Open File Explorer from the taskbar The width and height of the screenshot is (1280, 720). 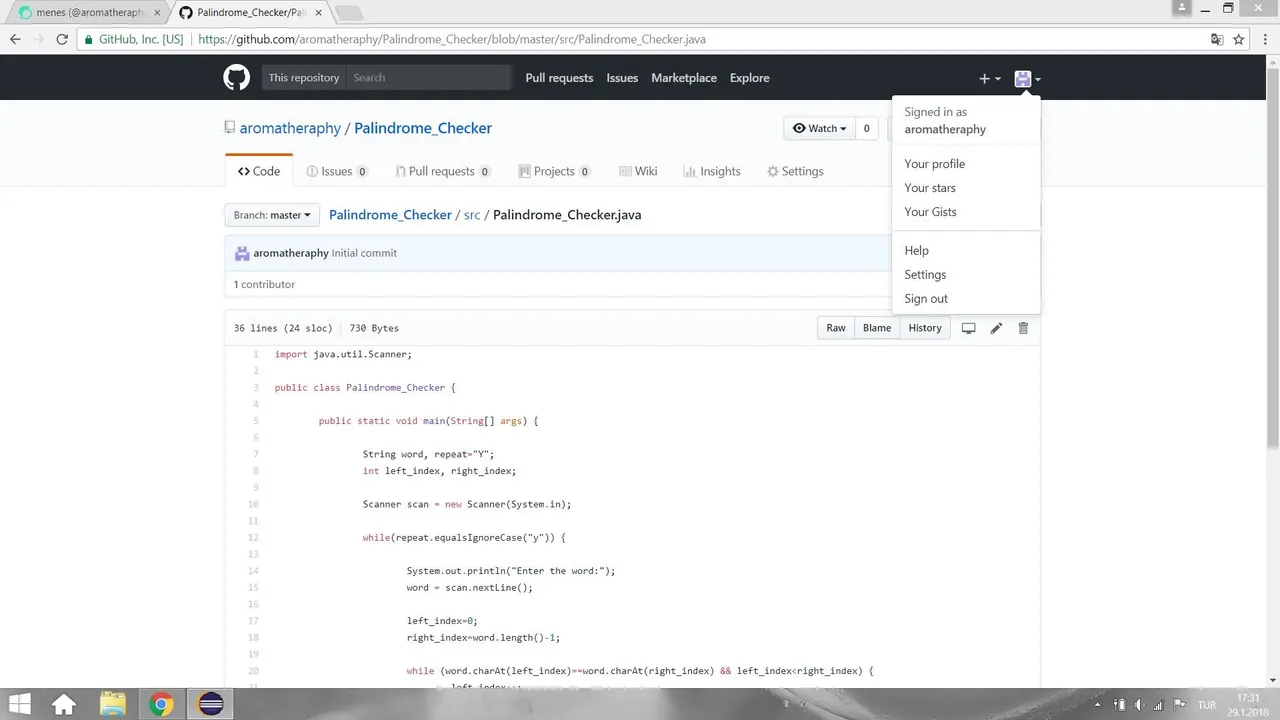pos(113,704)
